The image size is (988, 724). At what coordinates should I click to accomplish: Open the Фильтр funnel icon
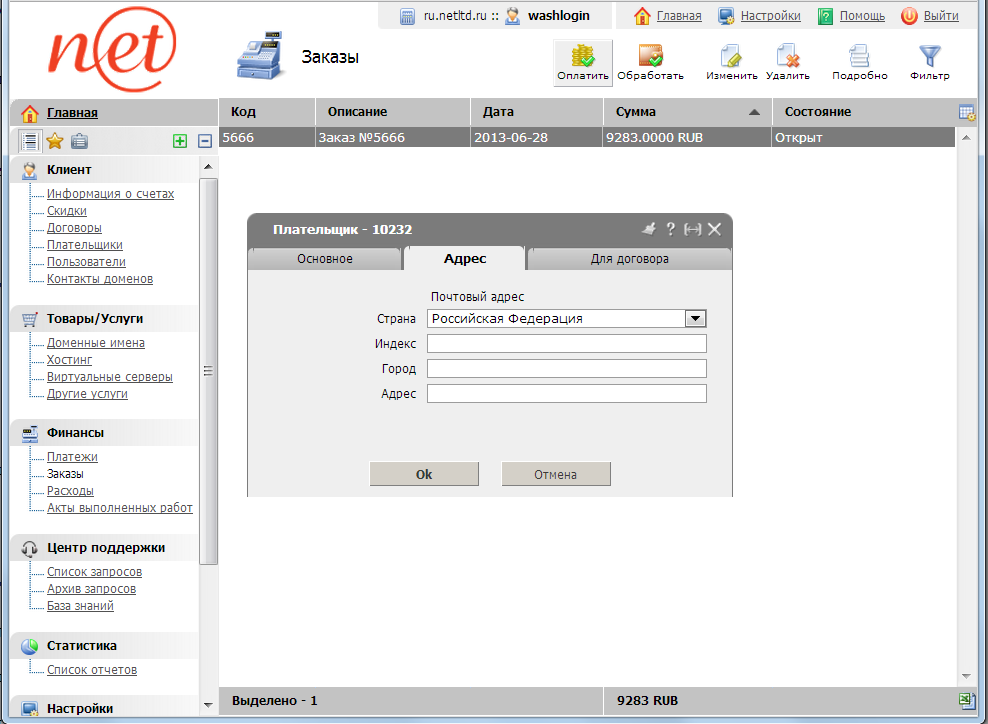tap(930, 56)
